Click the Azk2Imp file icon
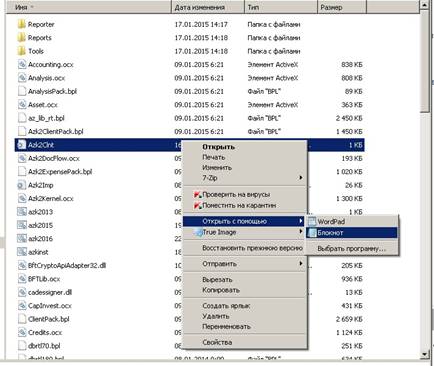Viewport: 434px width, 366px height. click(22, 185)
